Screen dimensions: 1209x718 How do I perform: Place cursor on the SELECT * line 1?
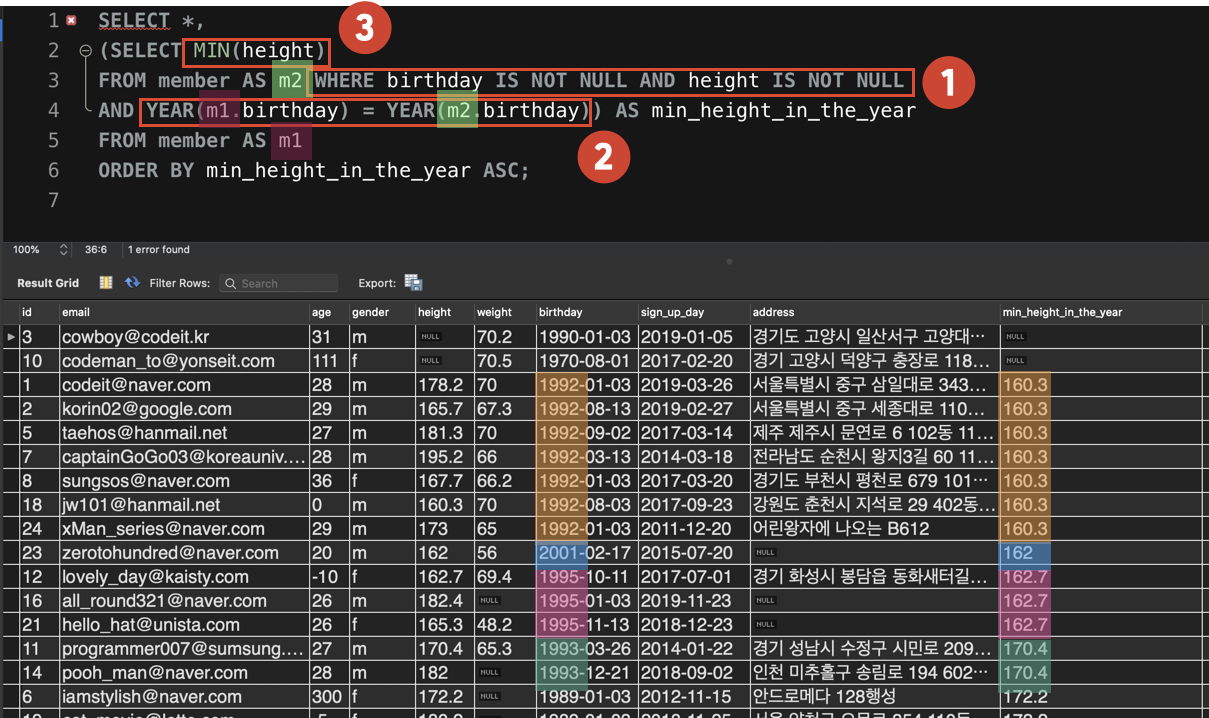tap(151, 20)
